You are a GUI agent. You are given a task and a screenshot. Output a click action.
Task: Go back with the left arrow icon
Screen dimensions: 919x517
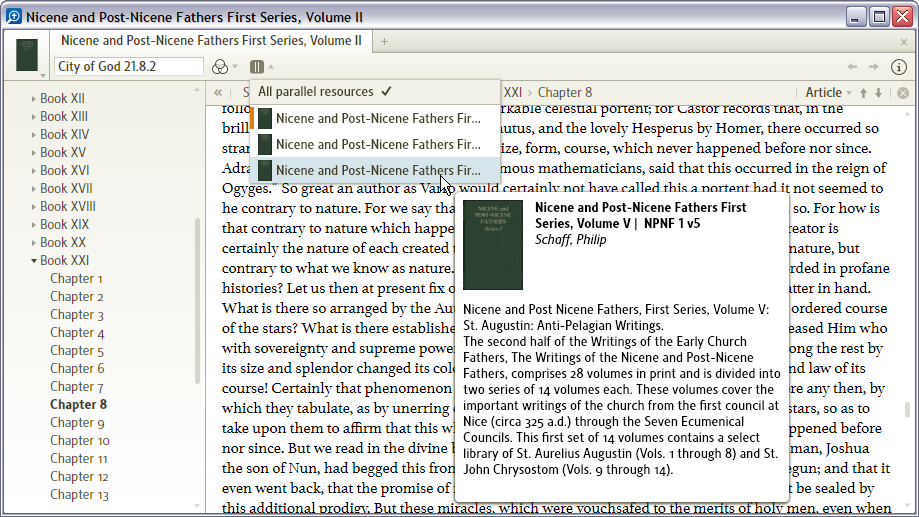(852, 67)
